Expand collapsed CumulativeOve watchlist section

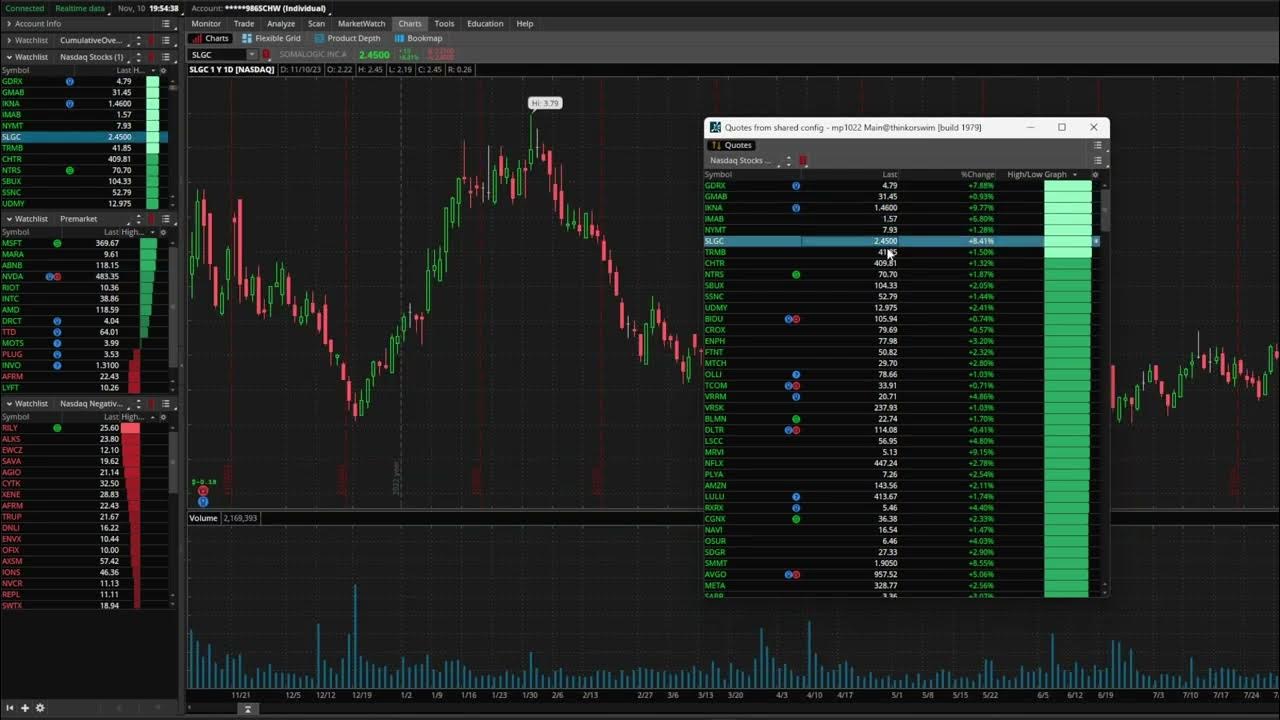[x=9, y=40]
